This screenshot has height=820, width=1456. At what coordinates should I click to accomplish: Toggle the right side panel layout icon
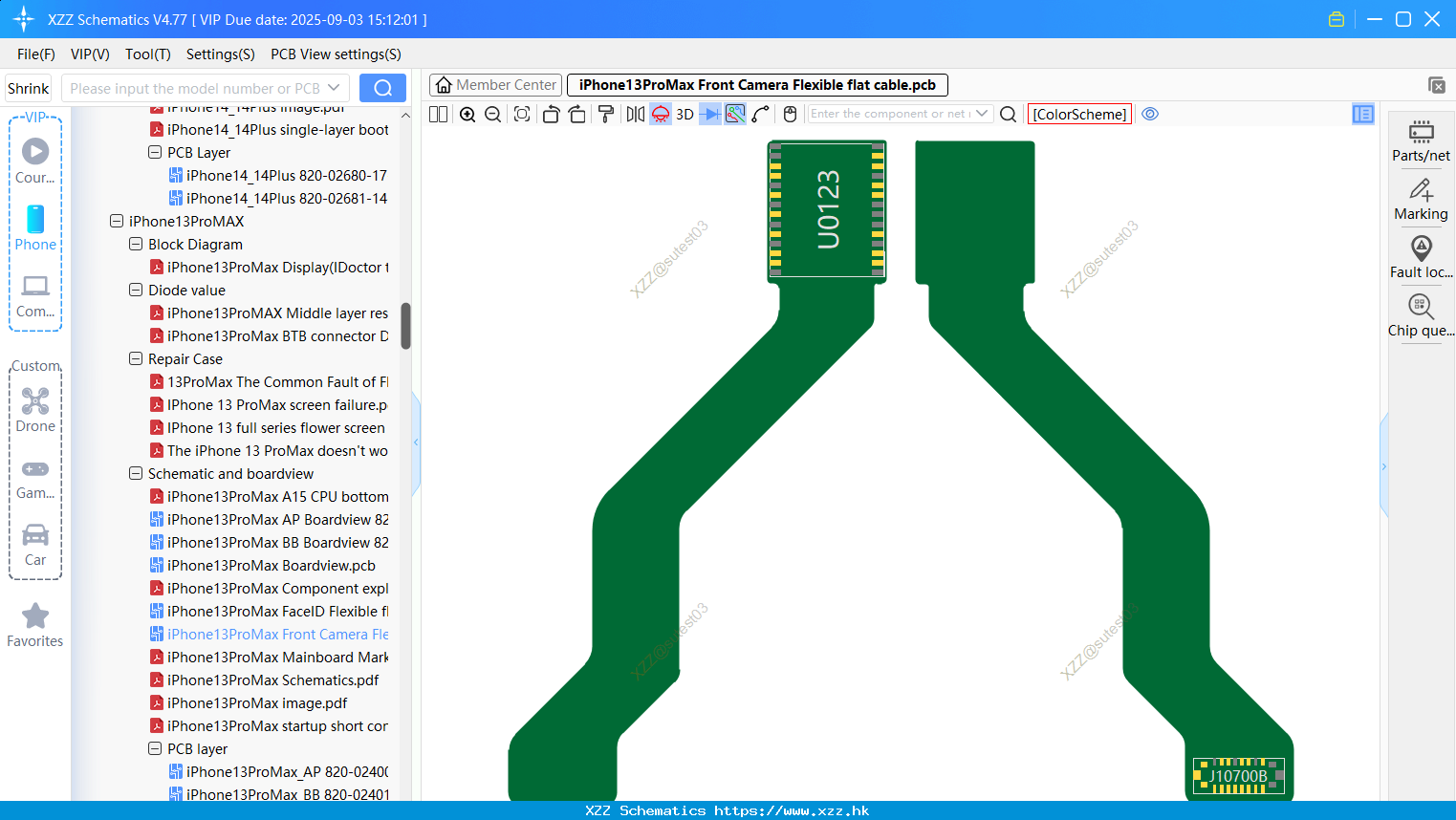[1362, 114]
